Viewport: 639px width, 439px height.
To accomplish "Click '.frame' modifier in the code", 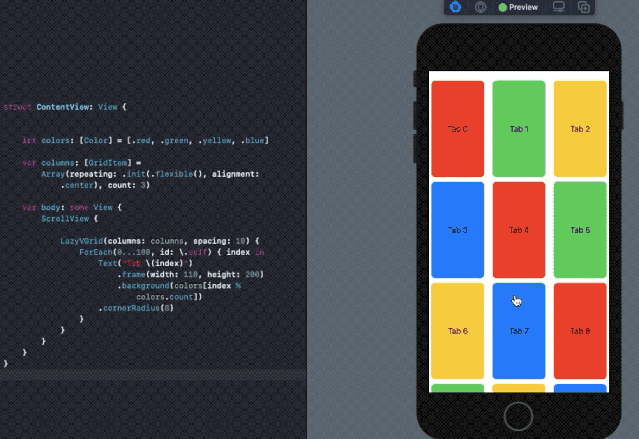I will coord(132,274).
